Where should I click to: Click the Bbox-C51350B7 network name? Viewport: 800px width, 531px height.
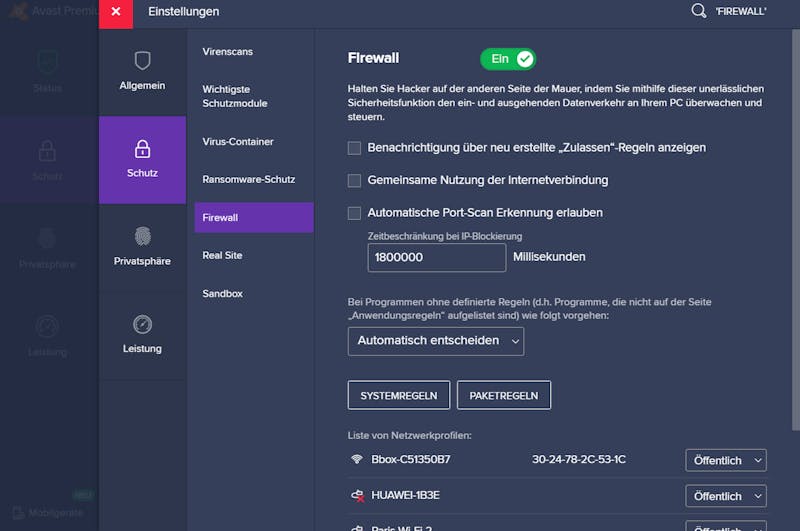point(411,459)
